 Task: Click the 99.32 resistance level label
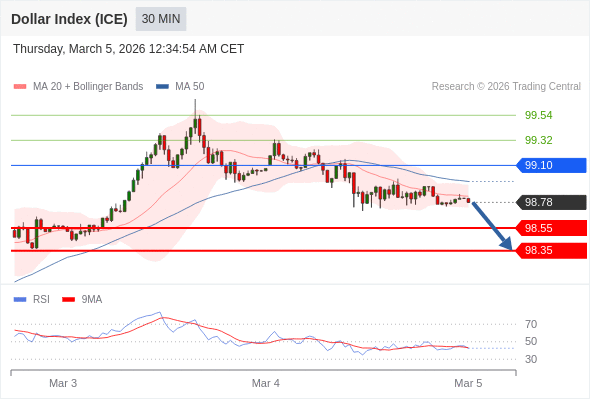538,140
